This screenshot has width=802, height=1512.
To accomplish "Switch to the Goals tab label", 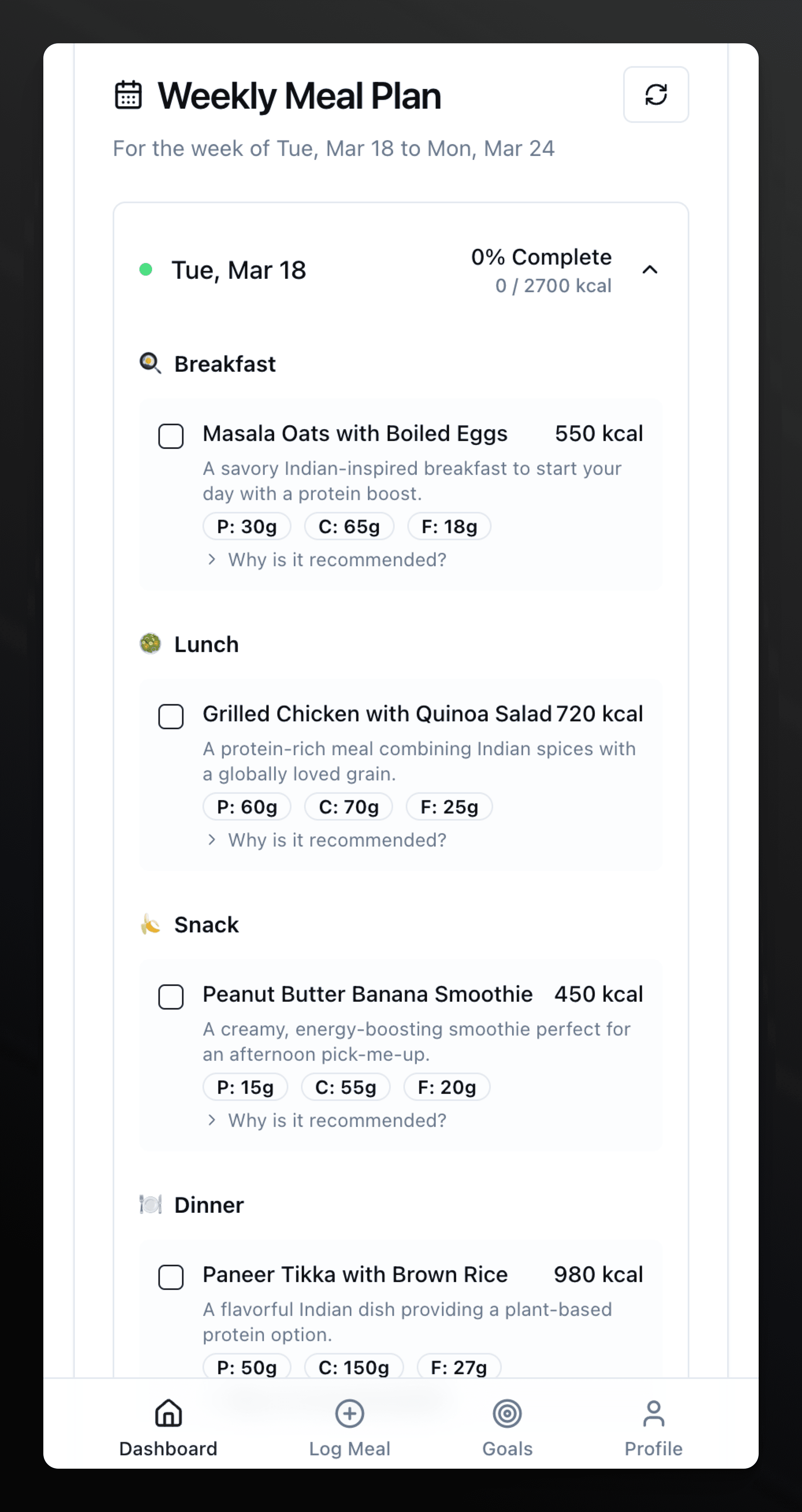I will click(x=507, y=1448).
